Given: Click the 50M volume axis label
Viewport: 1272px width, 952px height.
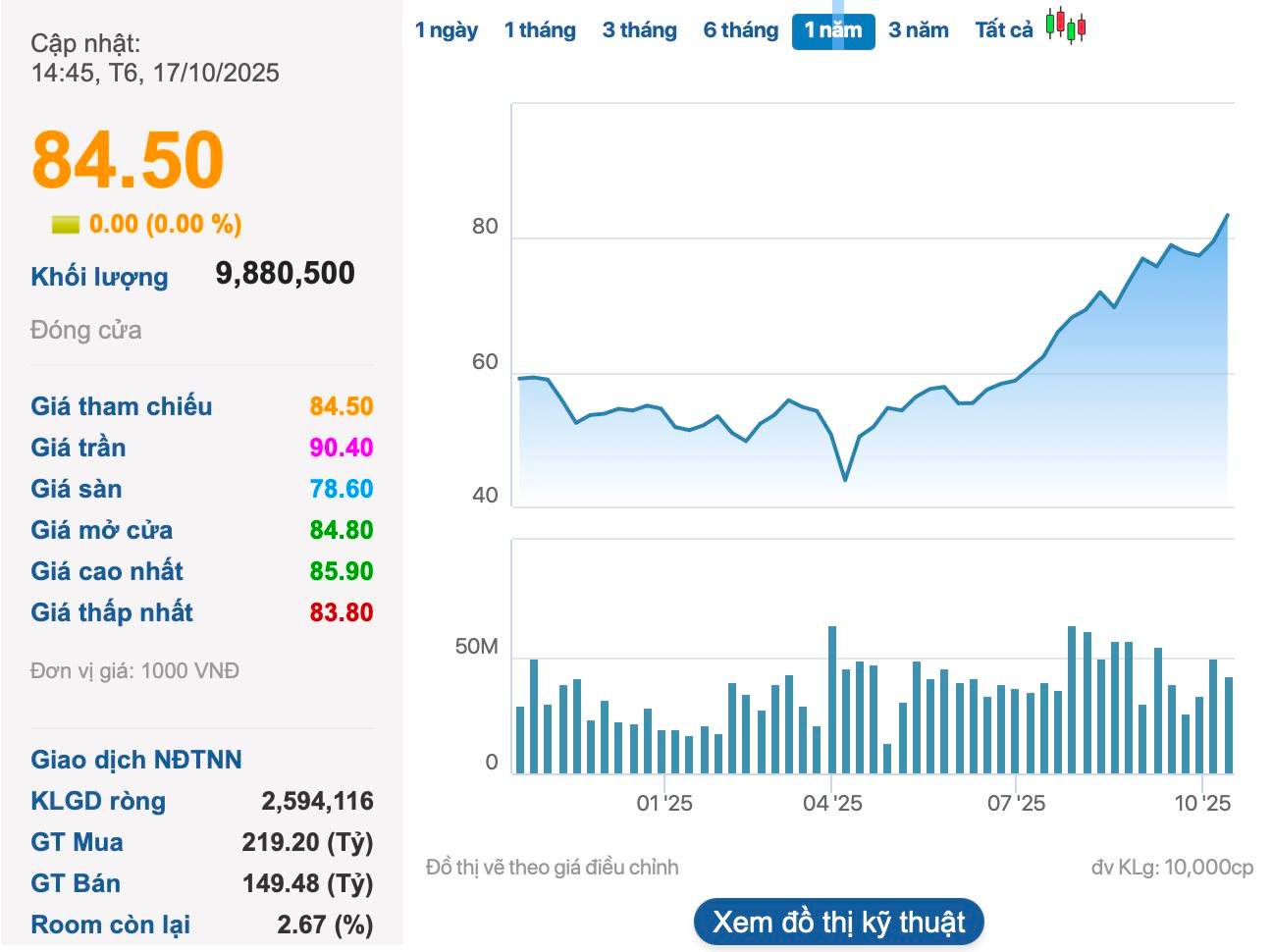Looking at the screenshot, I should [x=477, y=647].
